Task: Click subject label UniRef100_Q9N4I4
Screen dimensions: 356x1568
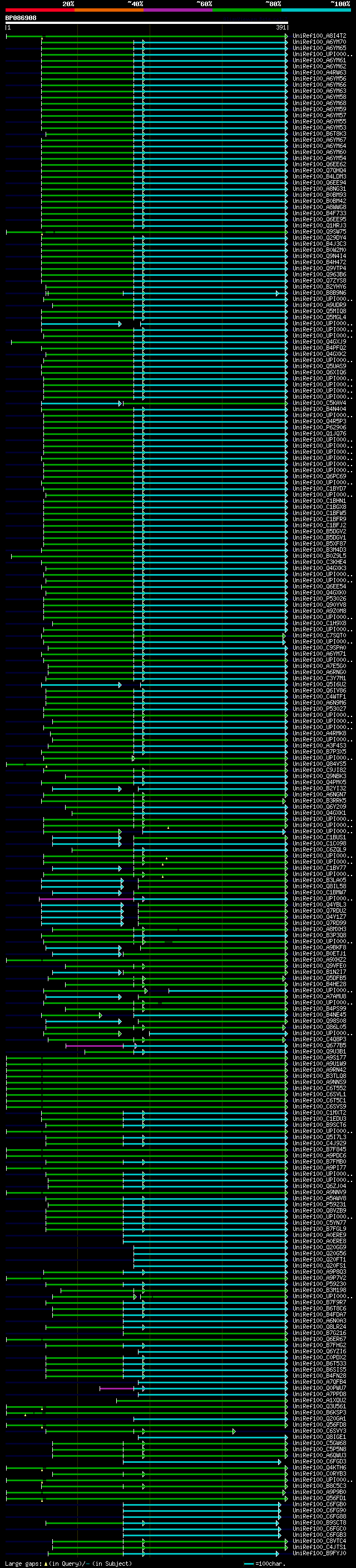Action: (319, 256)
